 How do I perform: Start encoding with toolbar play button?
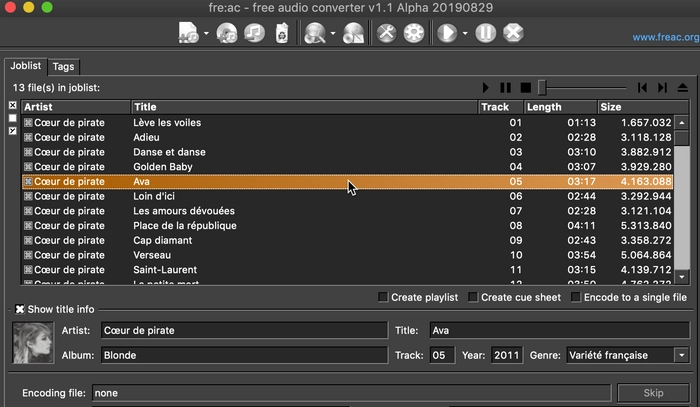(x=447, y=33)
